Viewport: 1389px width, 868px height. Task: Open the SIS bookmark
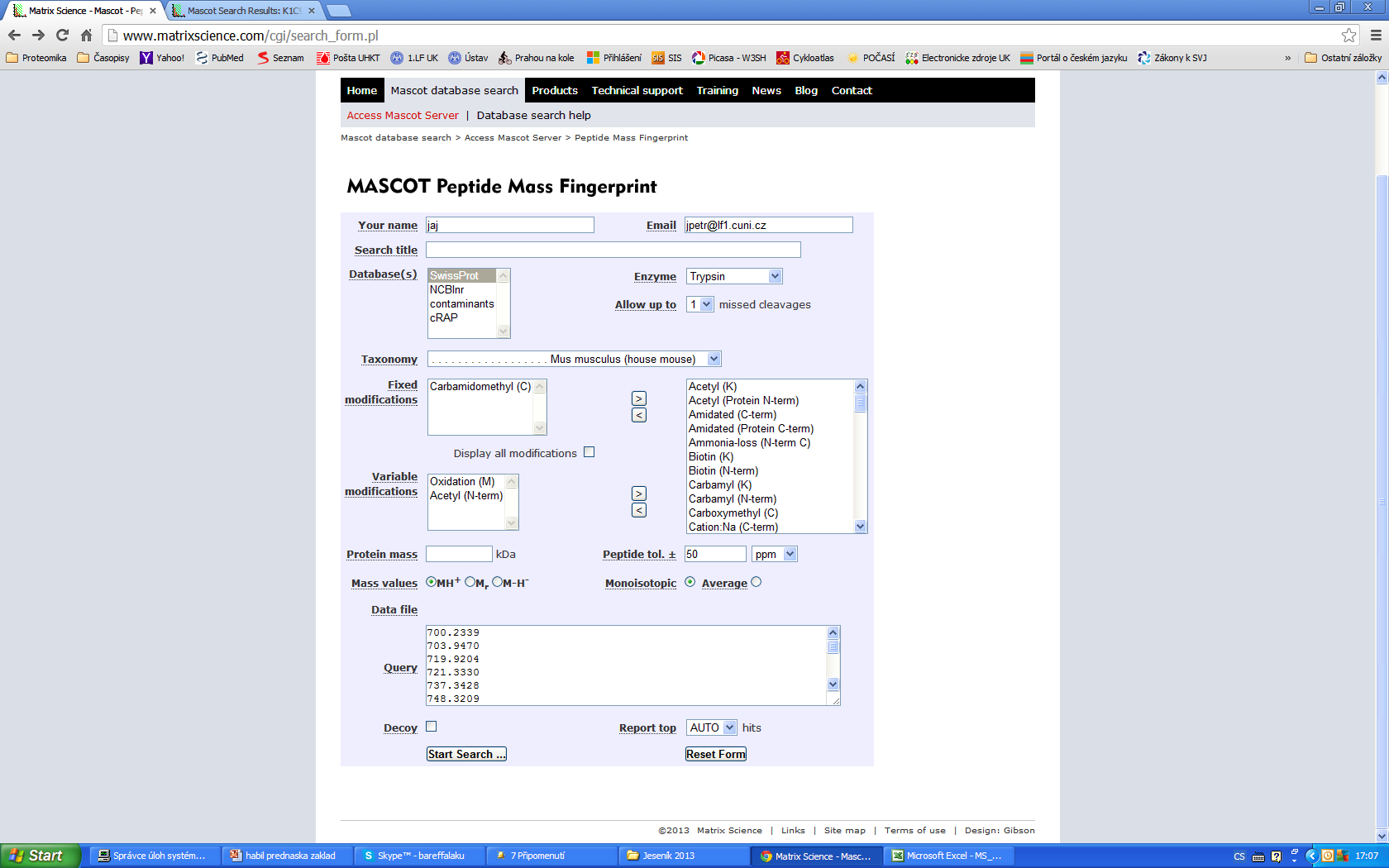[666, 58]
